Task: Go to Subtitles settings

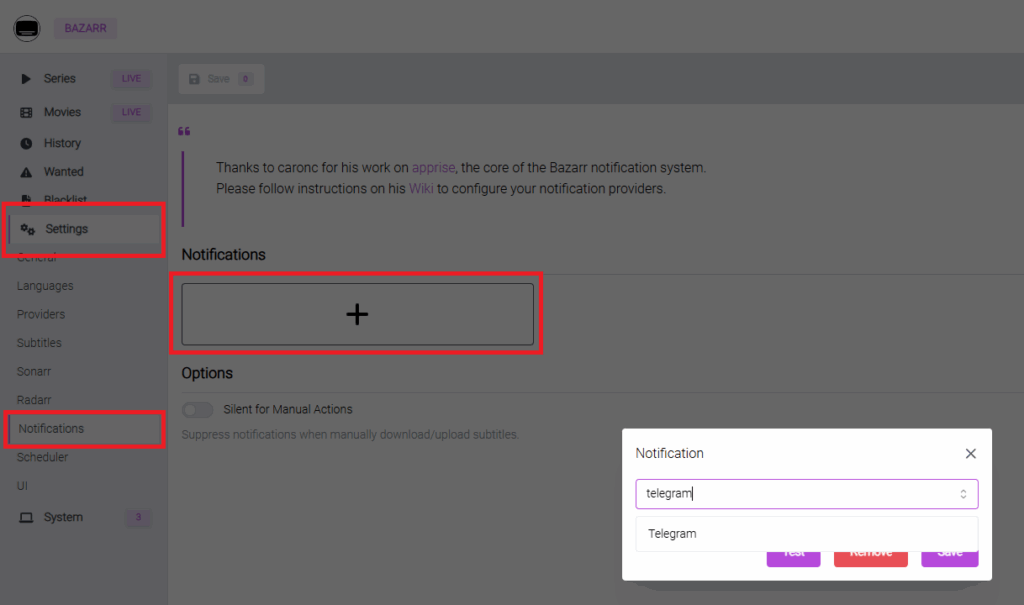Action: tap(39, 343)
